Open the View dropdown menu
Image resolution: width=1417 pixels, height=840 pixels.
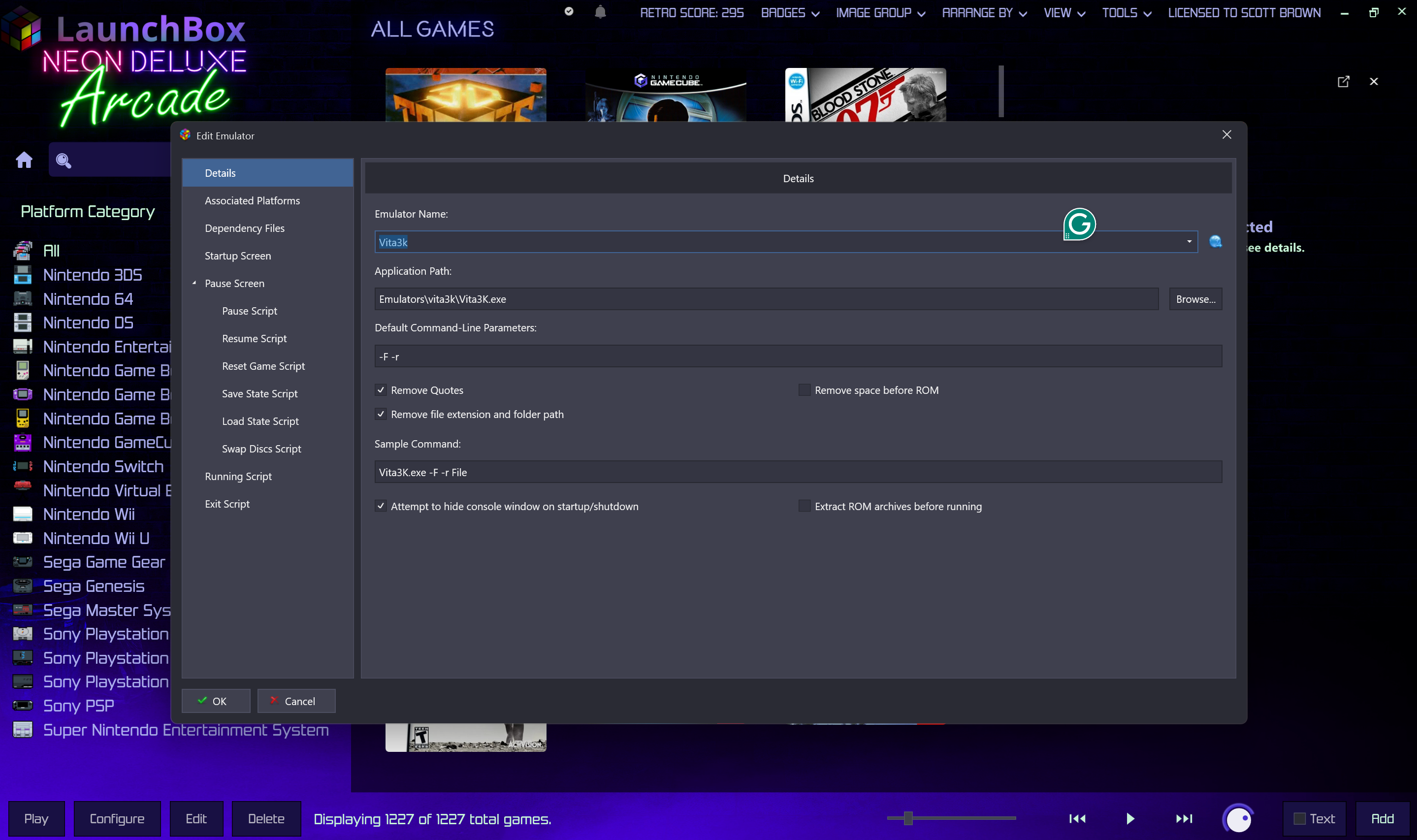1064,12
